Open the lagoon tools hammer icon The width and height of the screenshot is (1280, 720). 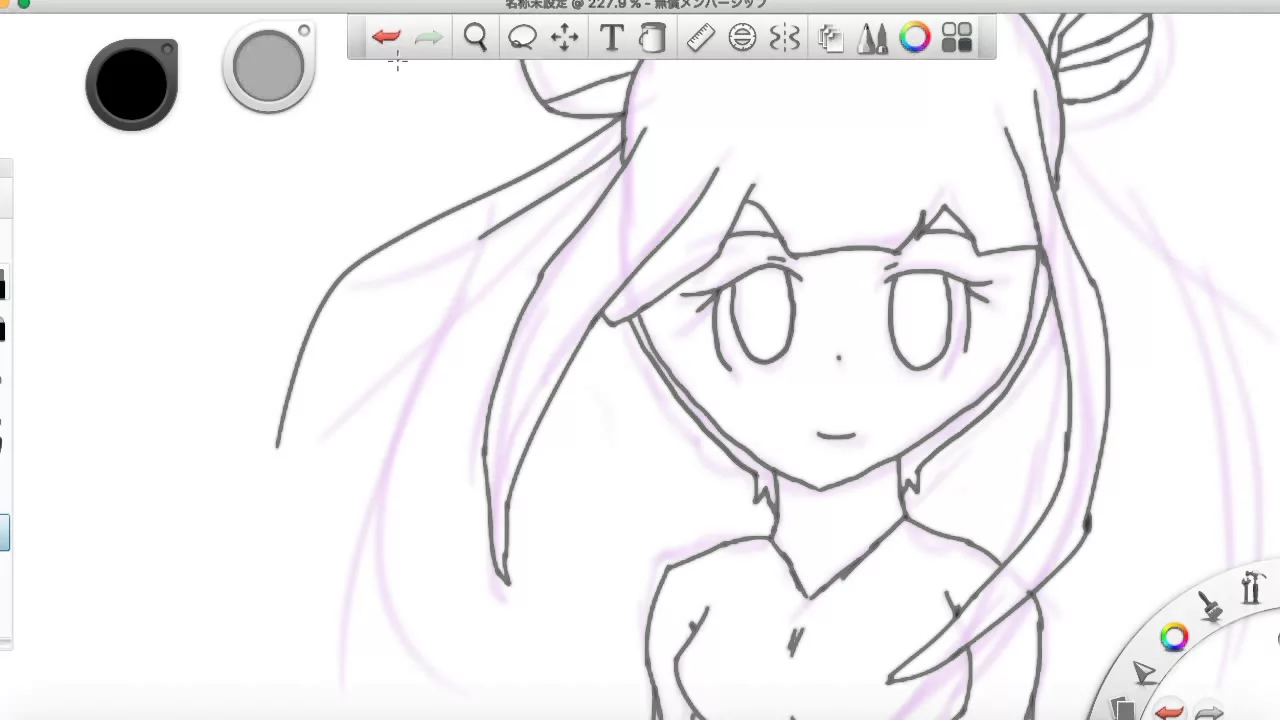[1252, 587]
